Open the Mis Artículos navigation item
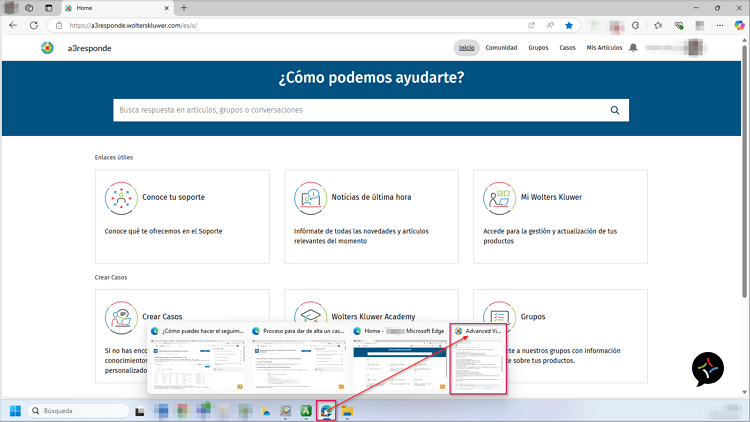750x422 pixels. point(604,47)
